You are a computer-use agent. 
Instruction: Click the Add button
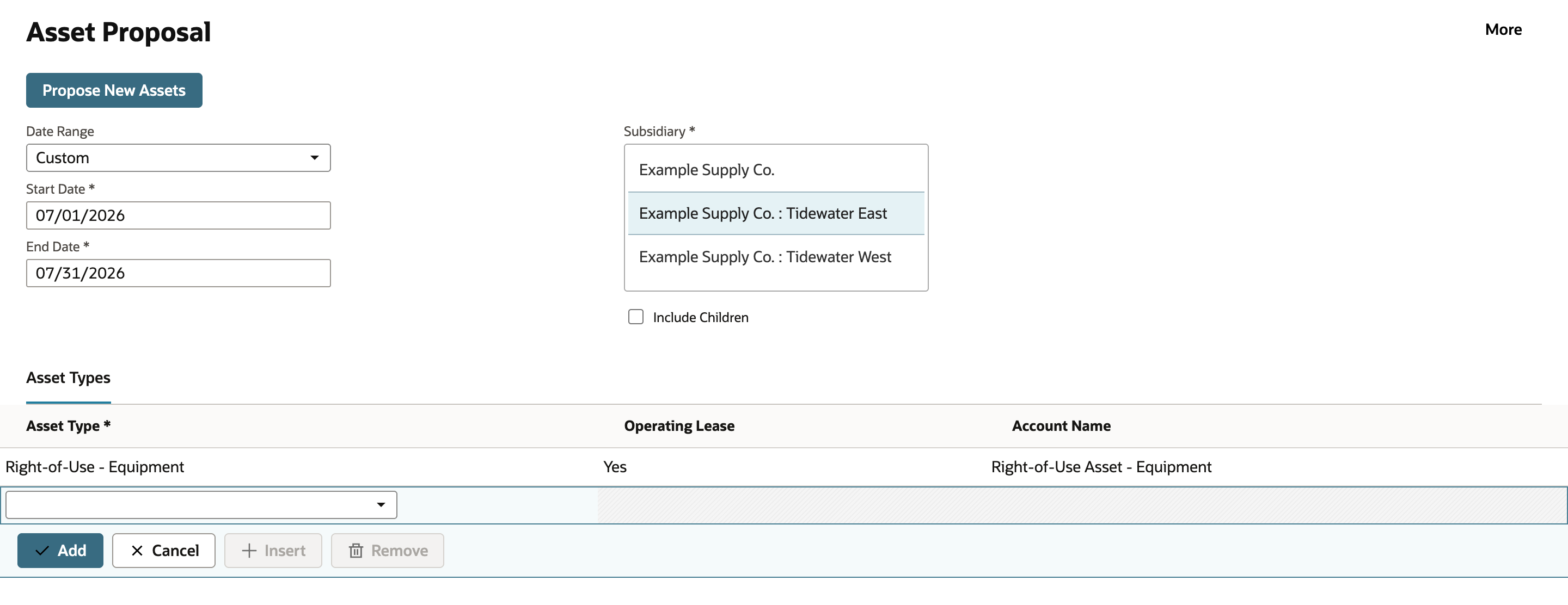tap(60, 550)
